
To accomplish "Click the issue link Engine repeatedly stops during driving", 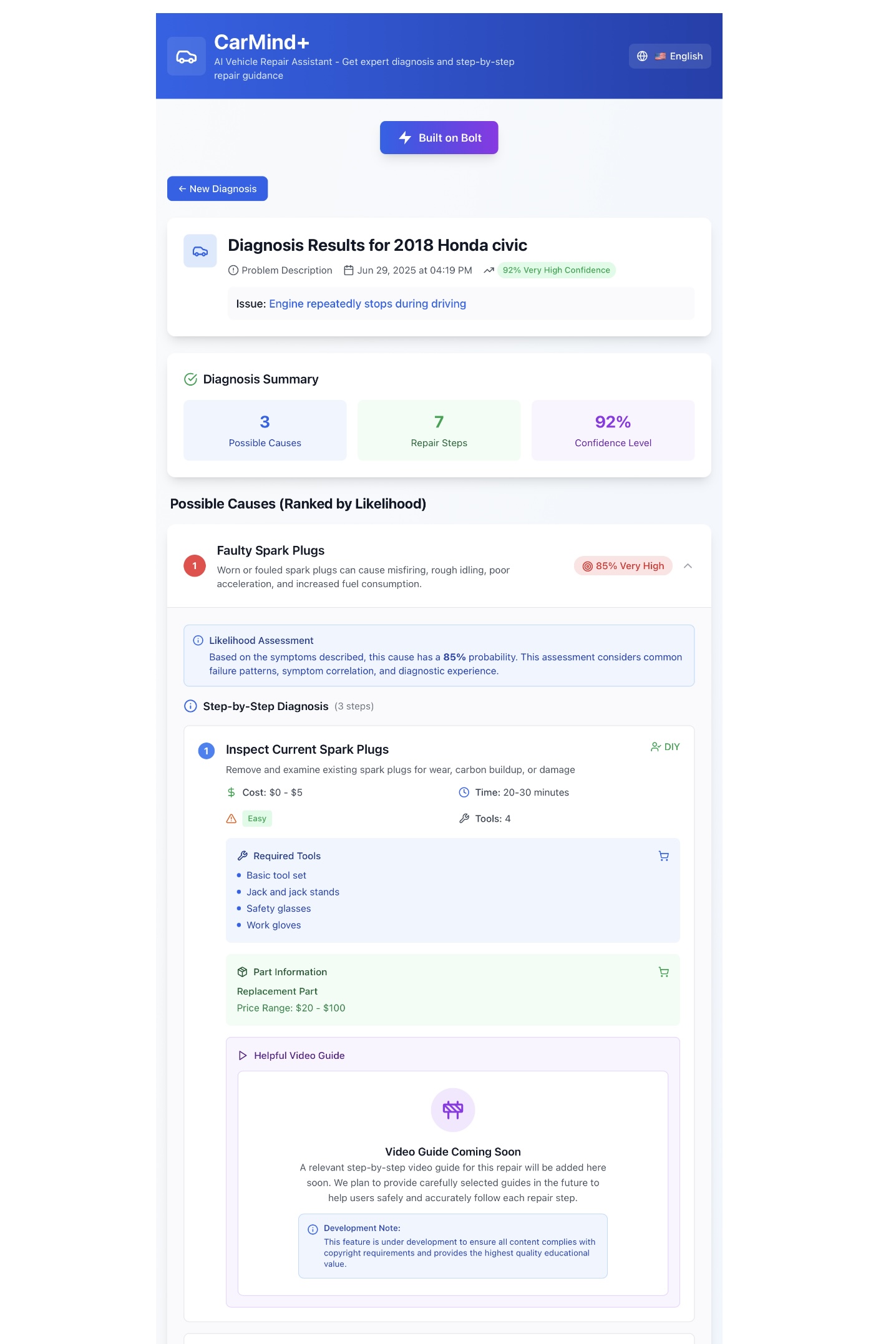I will (368, 304).
